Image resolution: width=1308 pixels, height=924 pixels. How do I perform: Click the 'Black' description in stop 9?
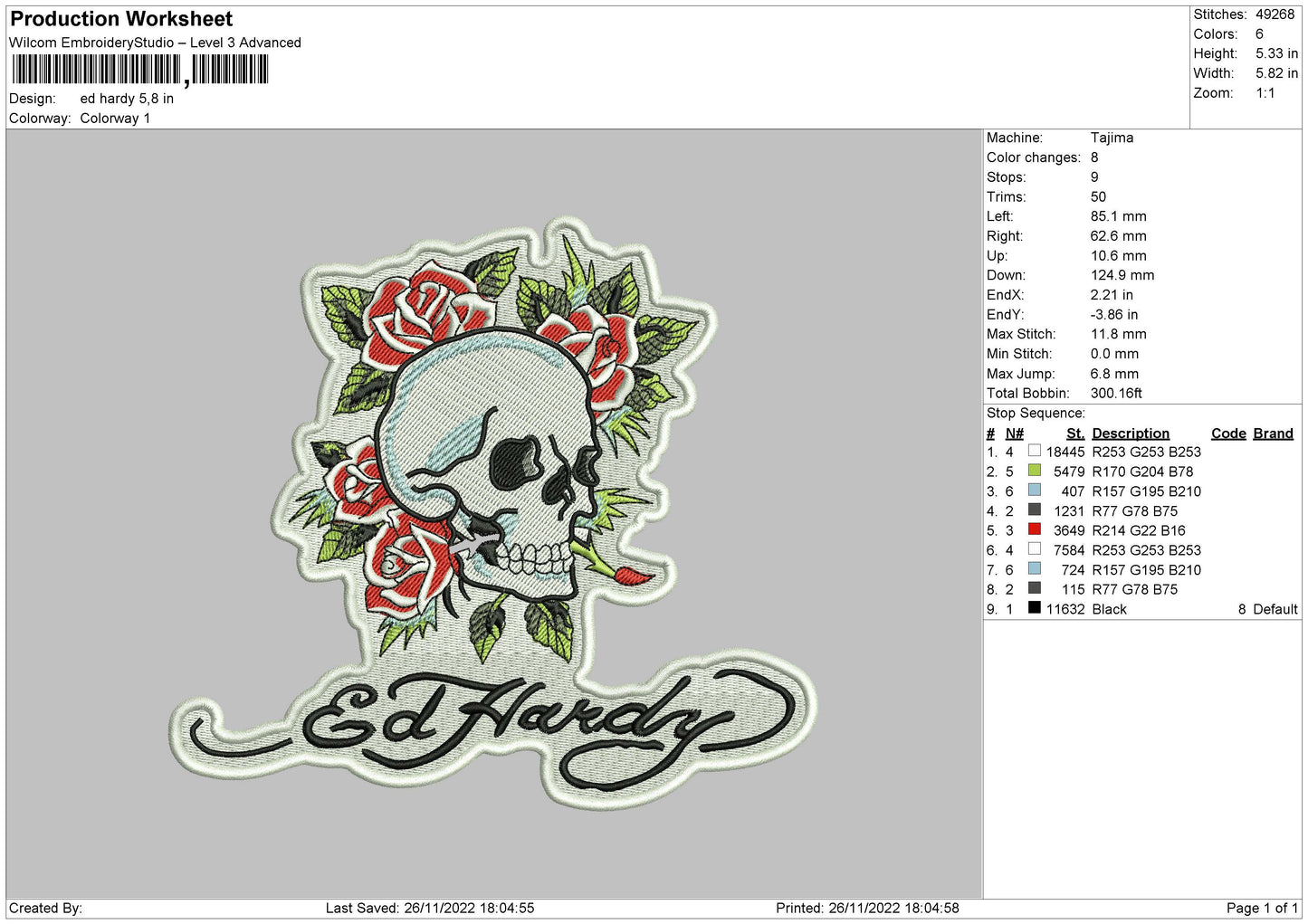click(x=1109, y=609)
